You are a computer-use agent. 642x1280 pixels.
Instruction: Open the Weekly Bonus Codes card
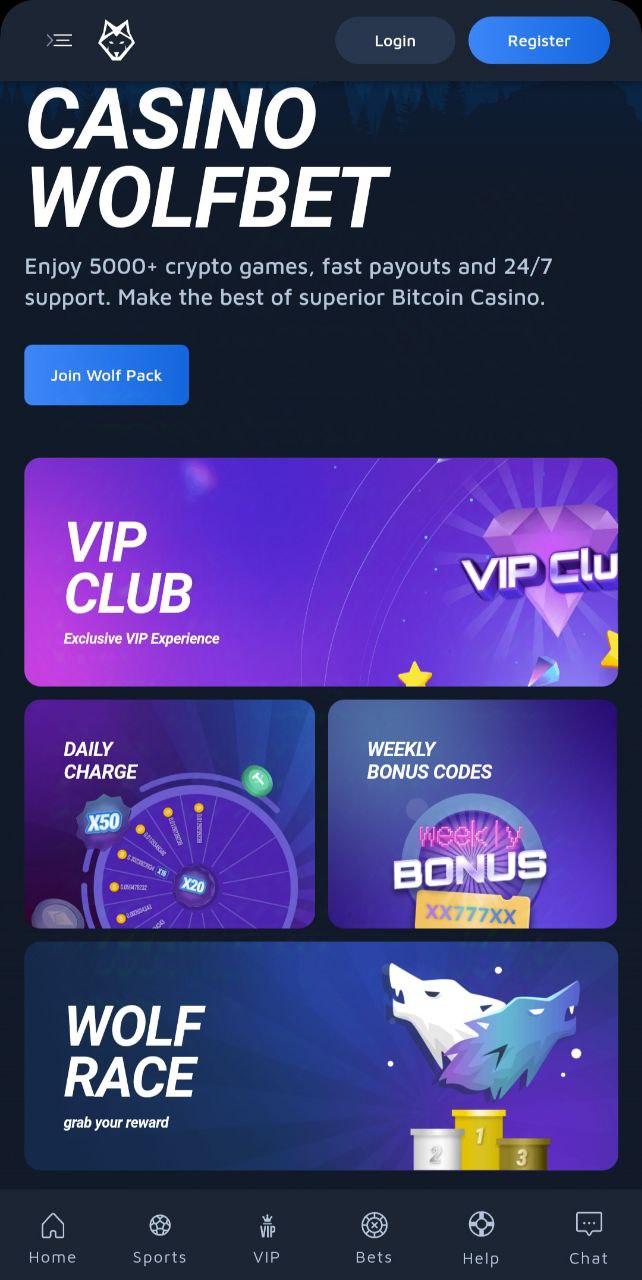click(x=473, y=814)
